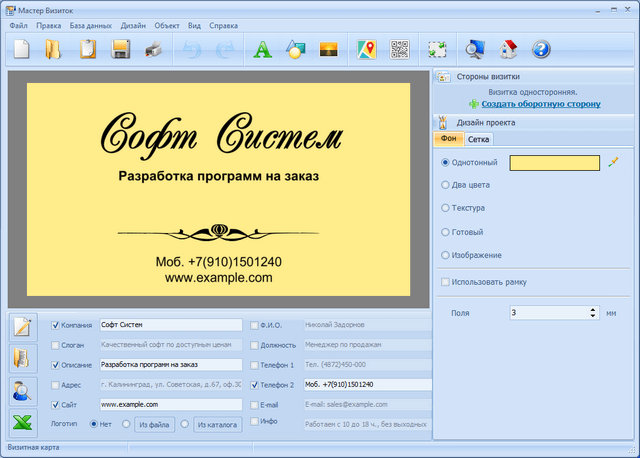Click the map icon in toolbar
Image resolution: width=640 pixels, height=458 pixels.
[x=367, y=48]
